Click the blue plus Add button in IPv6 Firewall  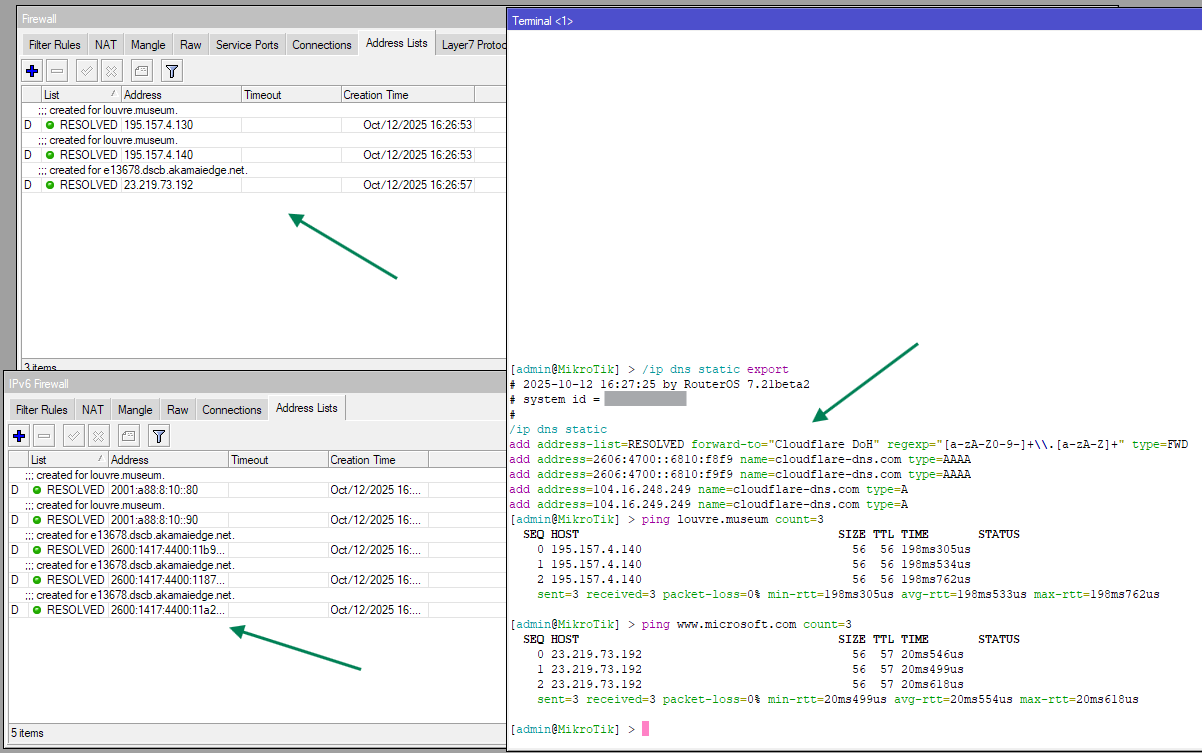19,435
